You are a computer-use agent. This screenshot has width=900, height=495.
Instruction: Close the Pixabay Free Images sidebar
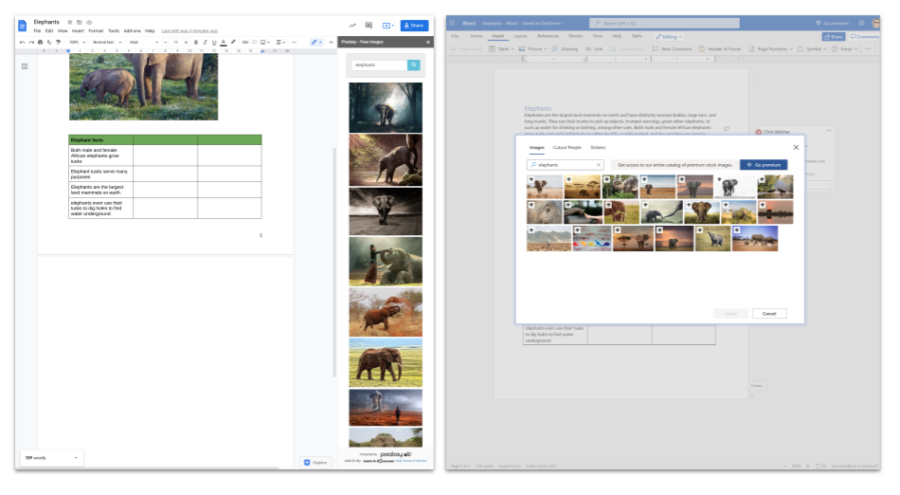[x=428, y=42]
